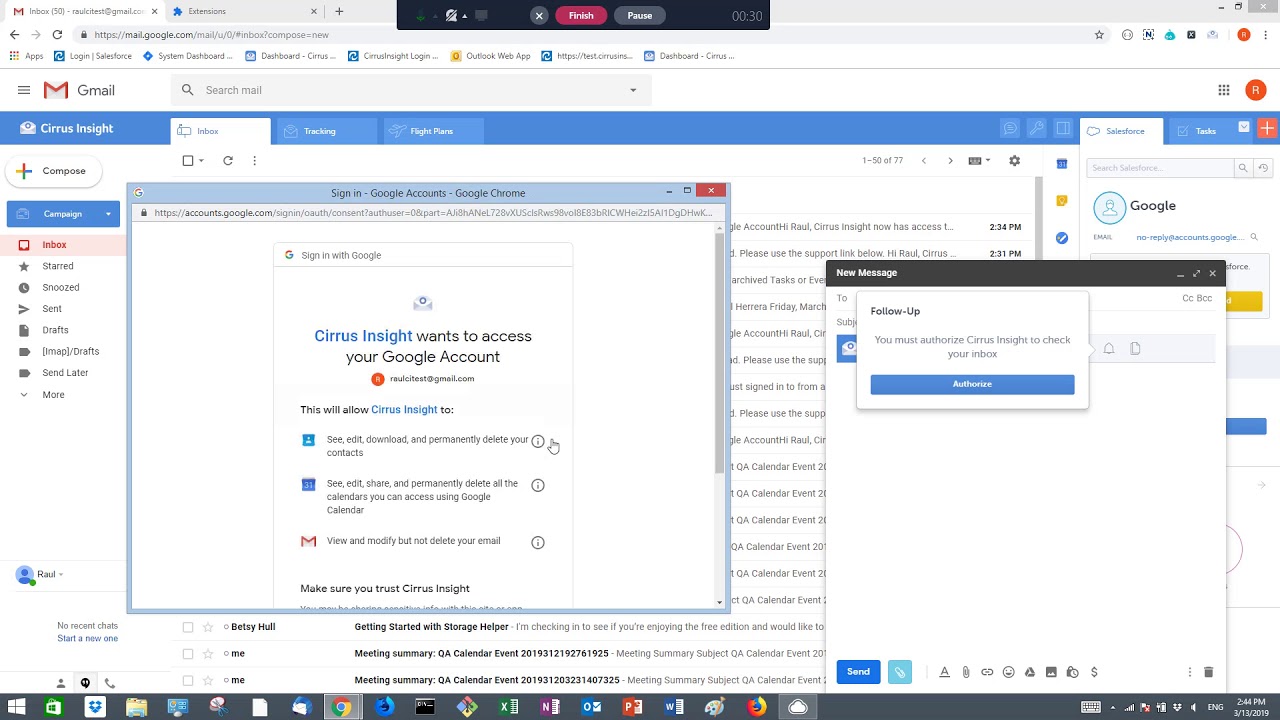Click the Send button

click(x=858, y=672)
